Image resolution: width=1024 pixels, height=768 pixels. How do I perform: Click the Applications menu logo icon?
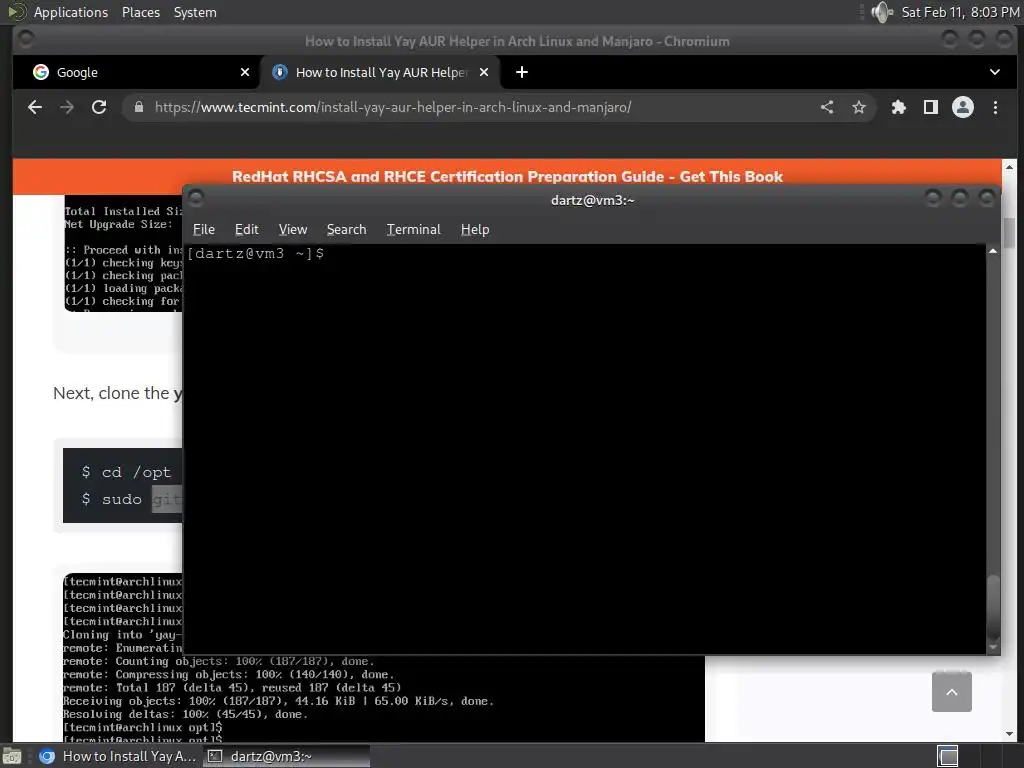click(16, 12)
